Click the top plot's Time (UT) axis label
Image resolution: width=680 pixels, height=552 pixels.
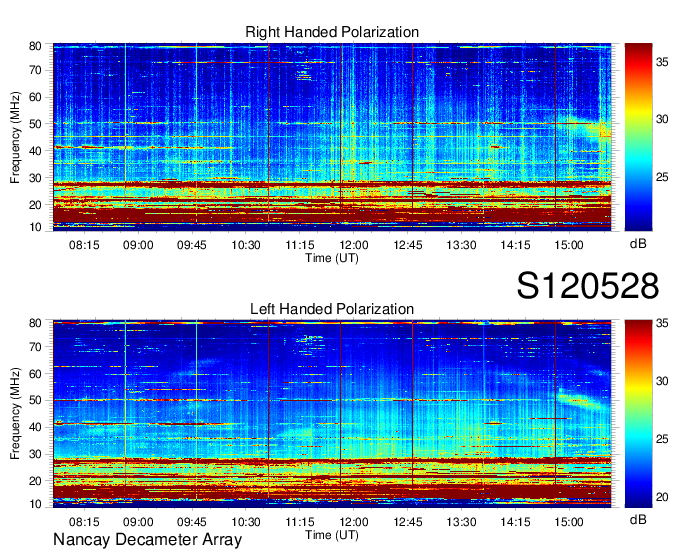(x=332, y=258)
